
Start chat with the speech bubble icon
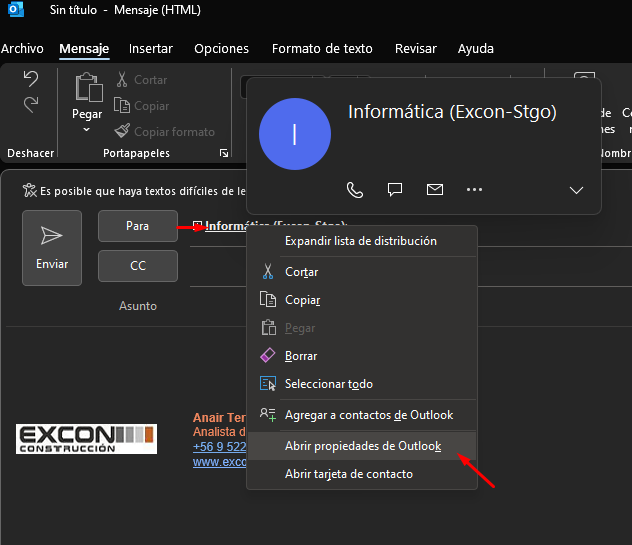pos(395,189)
